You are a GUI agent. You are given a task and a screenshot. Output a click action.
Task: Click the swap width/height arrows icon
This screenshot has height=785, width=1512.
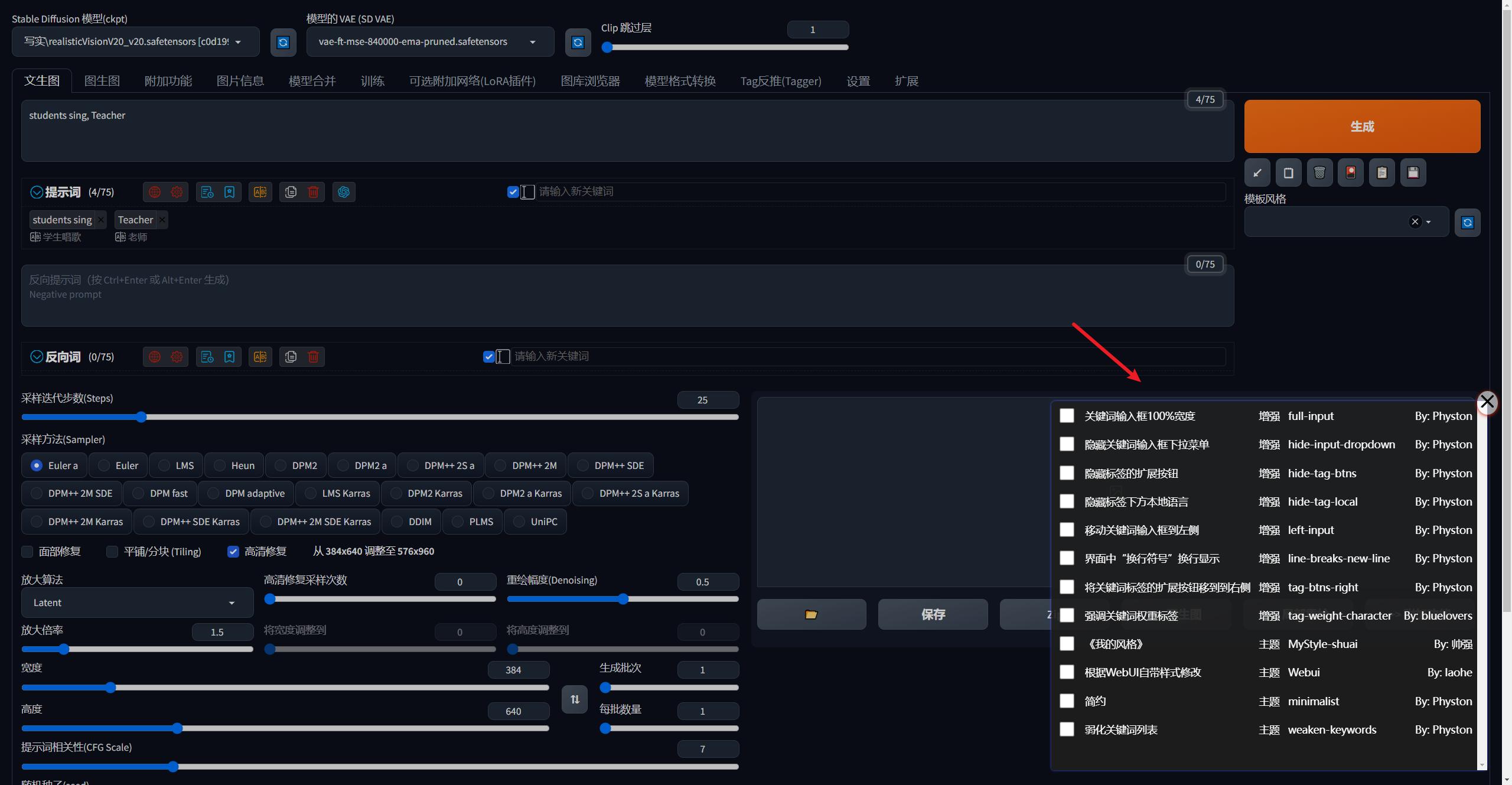tap(575, 699)
